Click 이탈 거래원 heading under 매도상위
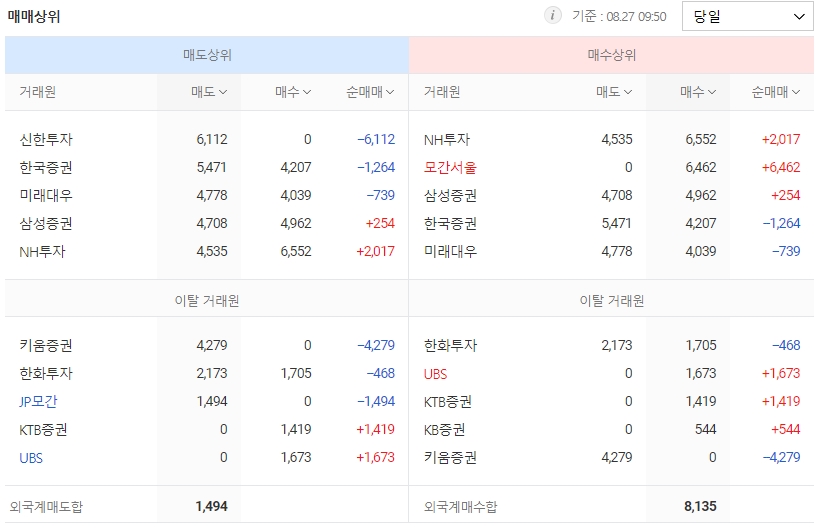This screenshot has width=820, height=528. [x=207, y=301]
